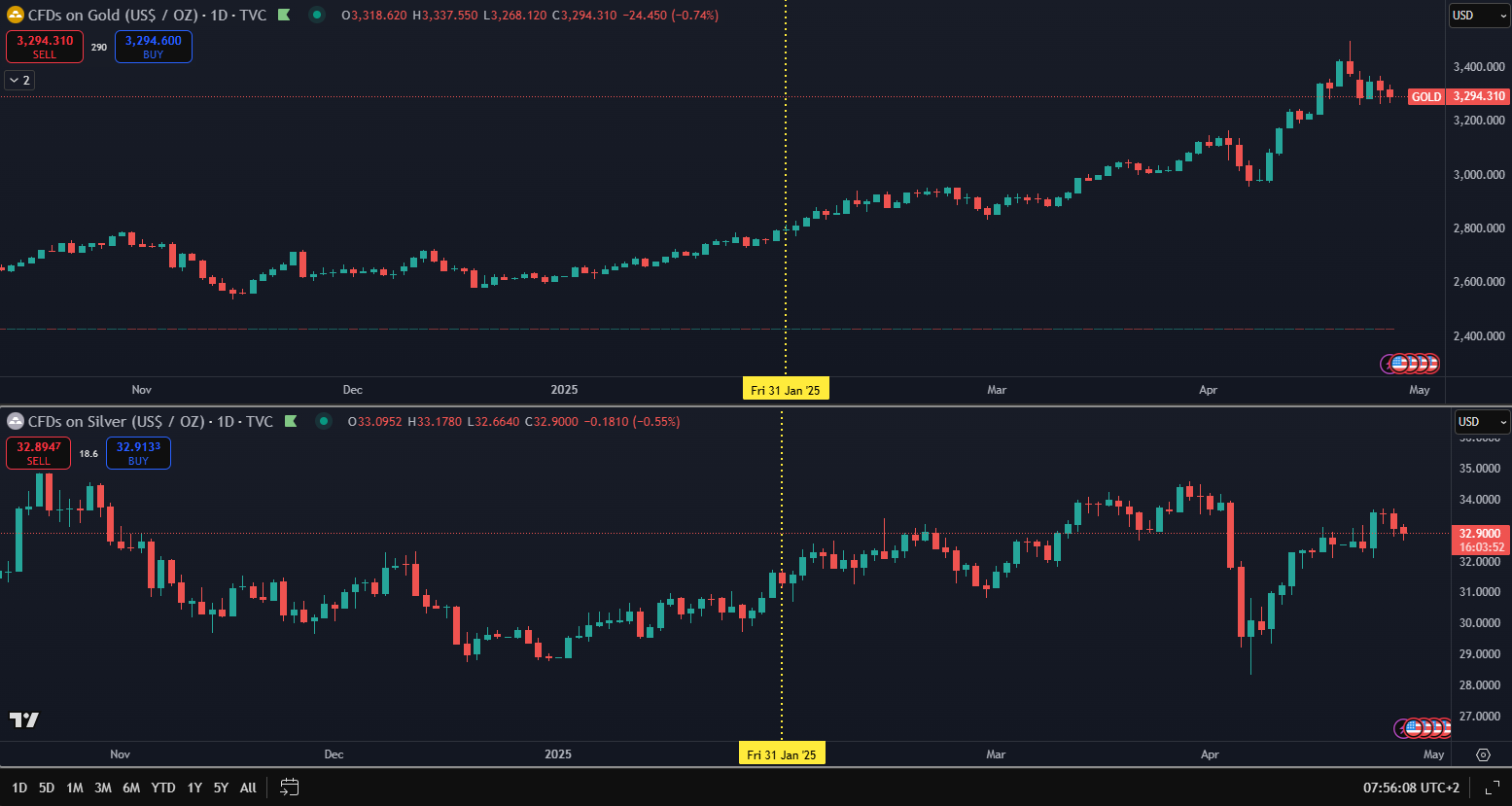Select the 1M date range
This screenshot has width=1512, height=806.
coord(75,788)
